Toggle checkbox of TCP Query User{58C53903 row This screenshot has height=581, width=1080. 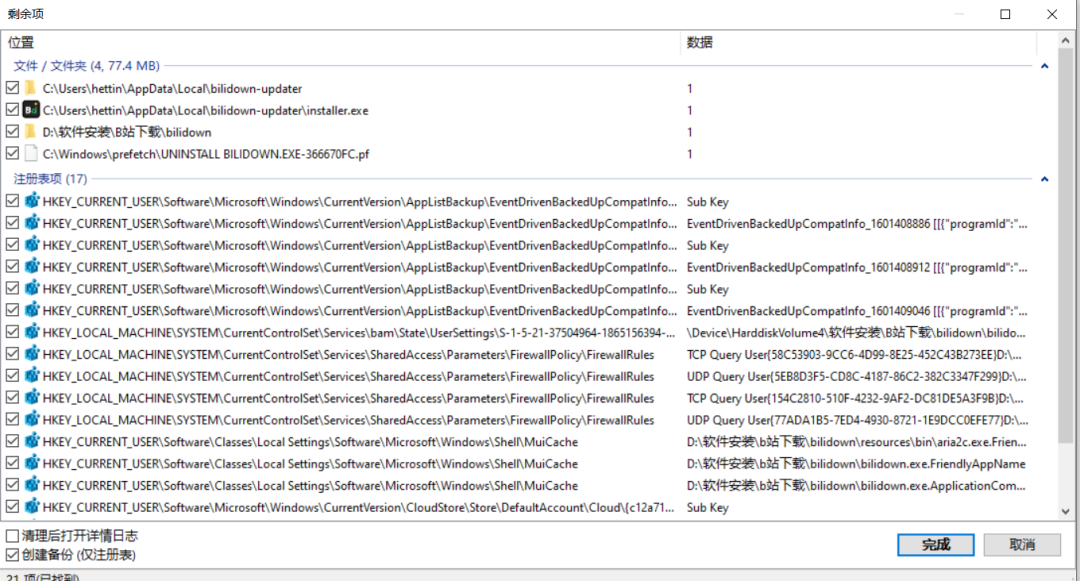pos(12,354)
